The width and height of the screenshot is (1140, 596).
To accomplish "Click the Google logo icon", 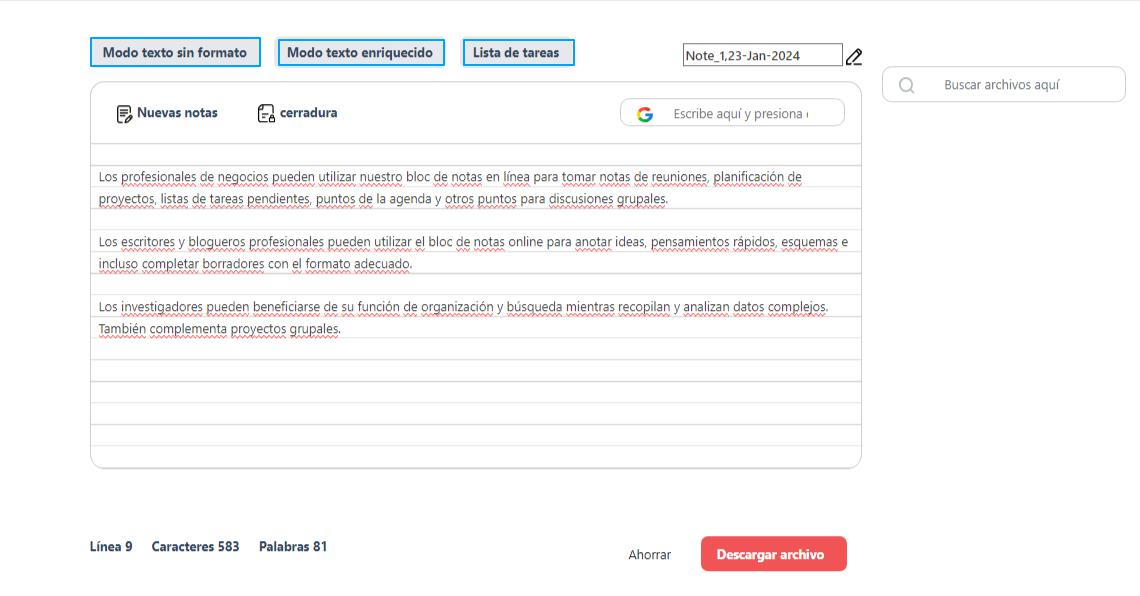I will click(645, 114).
